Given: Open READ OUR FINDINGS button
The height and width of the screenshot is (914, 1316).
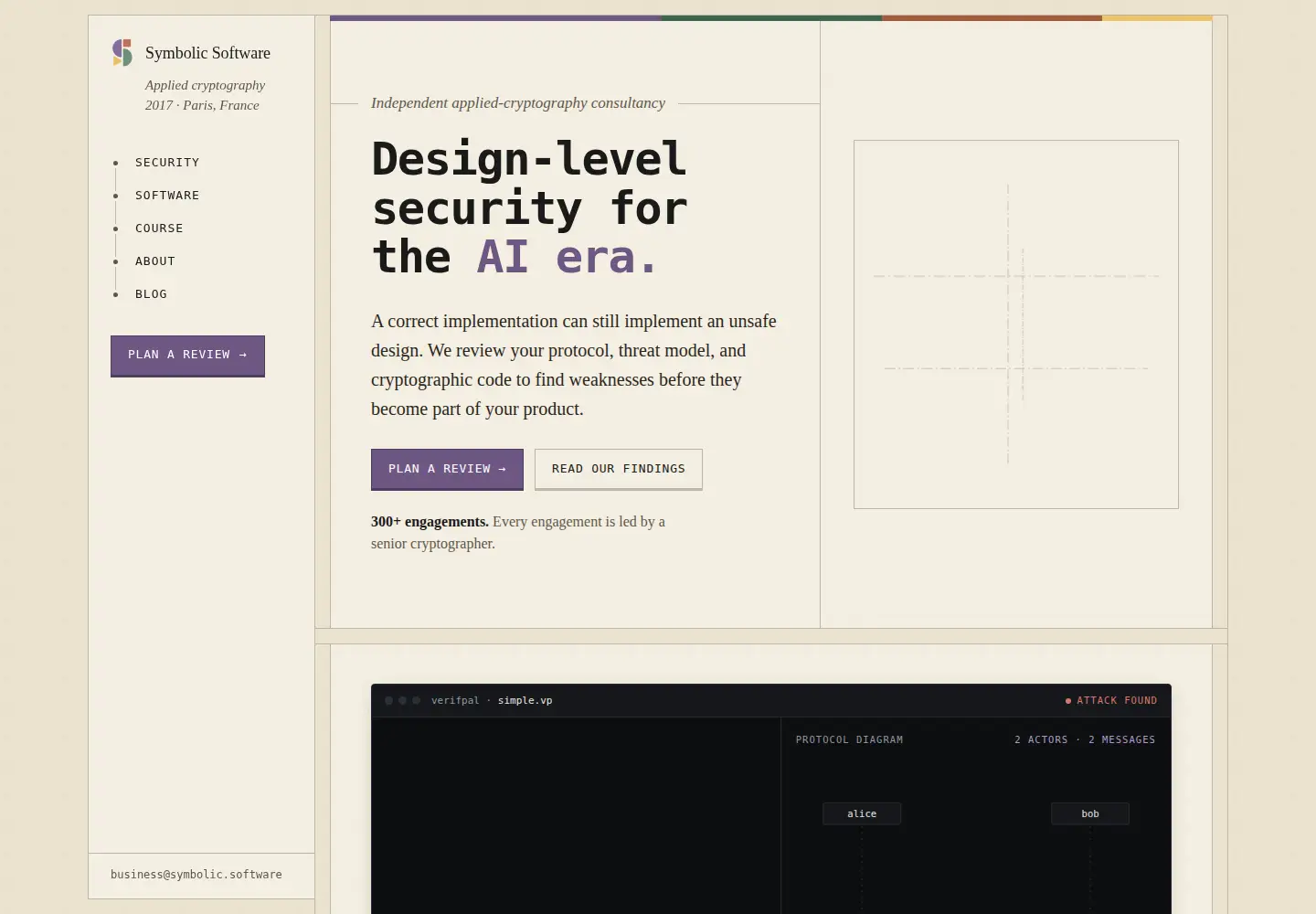Looking at the screenshot, I should pyautogui.click(x=619, y=469).
